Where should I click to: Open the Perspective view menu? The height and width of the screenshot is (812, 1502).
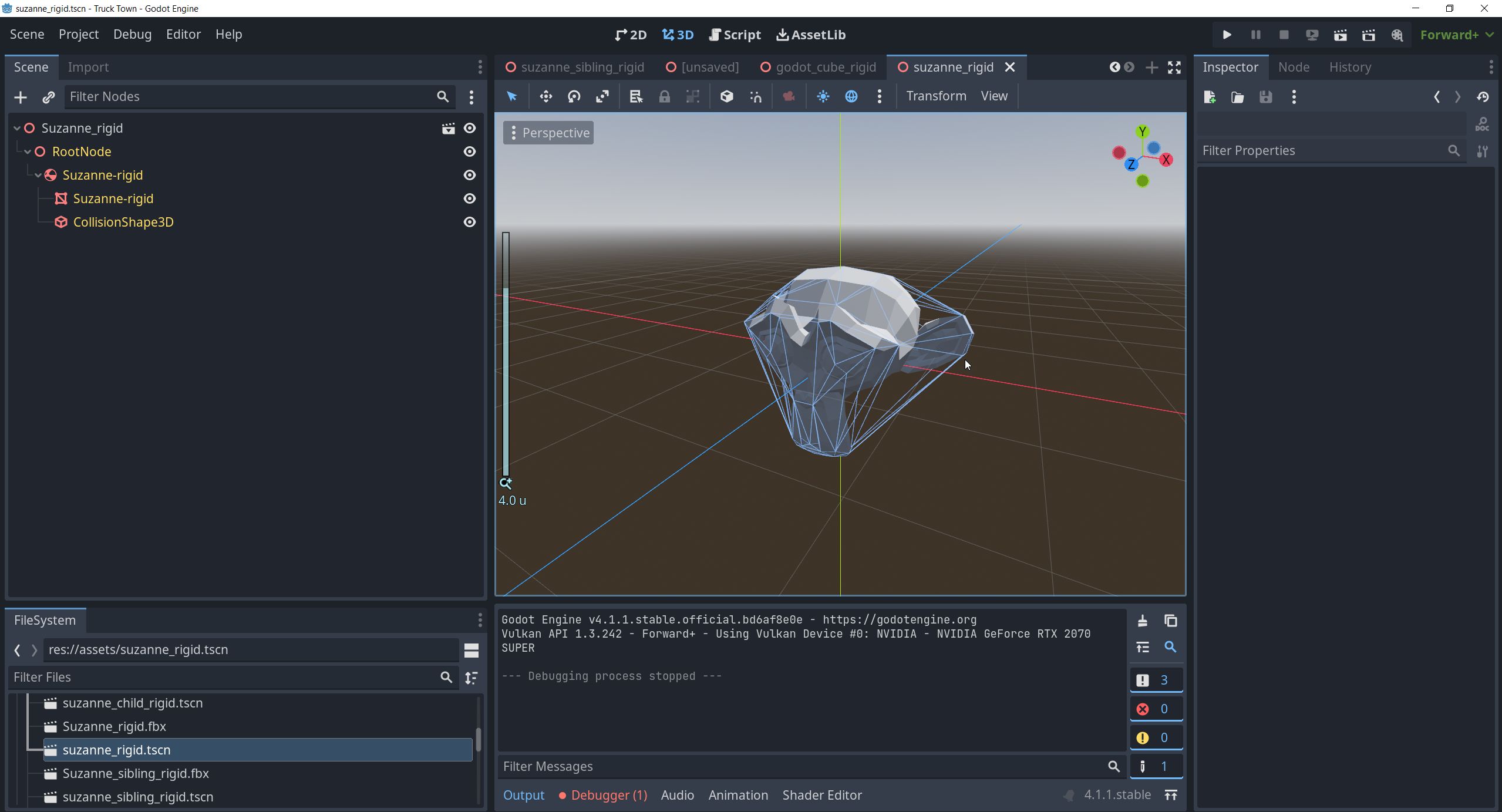[548, 133]
